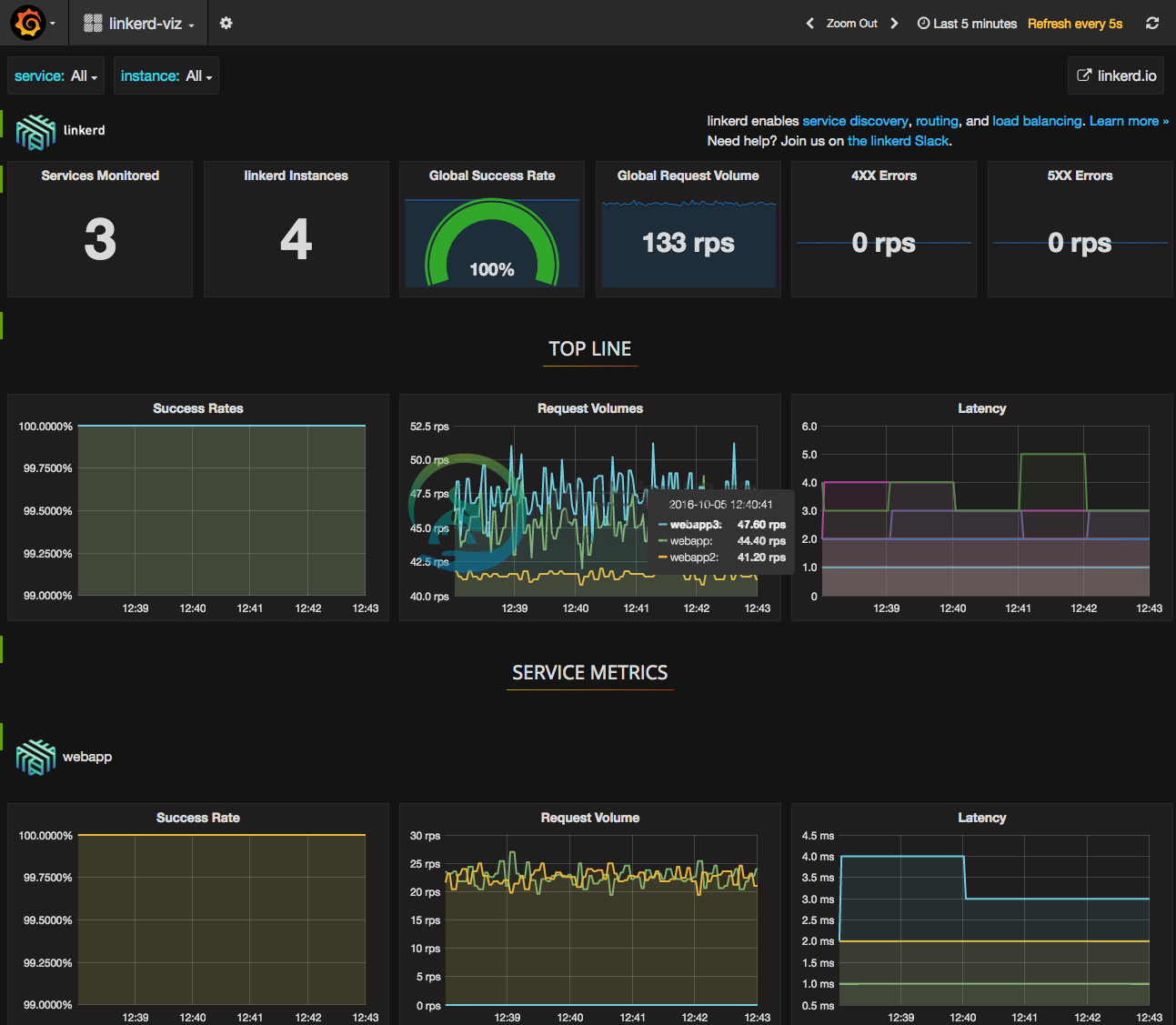Click the webapp service logo icon

click(x=35, y=758)
